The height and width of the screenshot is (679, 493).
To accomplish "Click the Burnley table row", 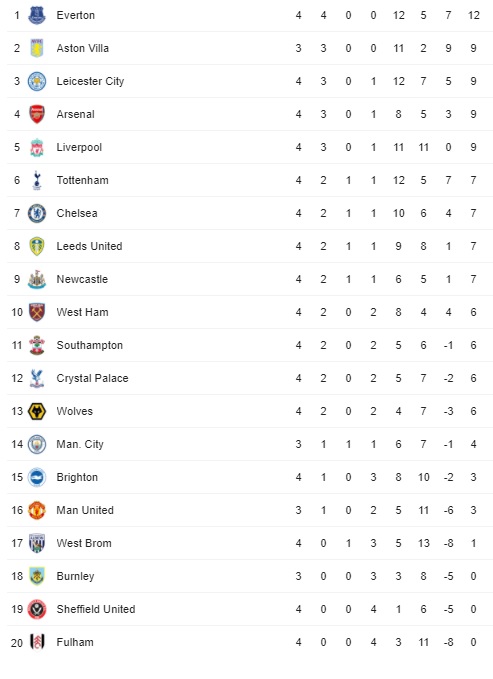I will pos(250,576).
